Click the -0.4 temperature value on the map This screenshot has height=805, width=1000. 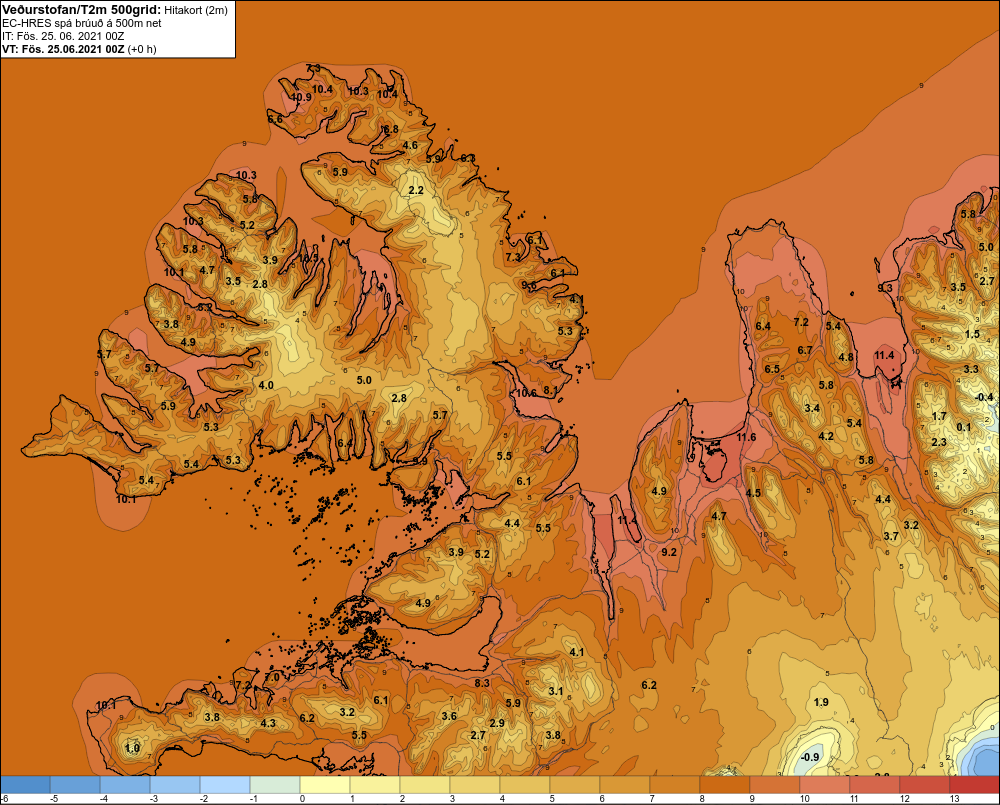(984, 397)
